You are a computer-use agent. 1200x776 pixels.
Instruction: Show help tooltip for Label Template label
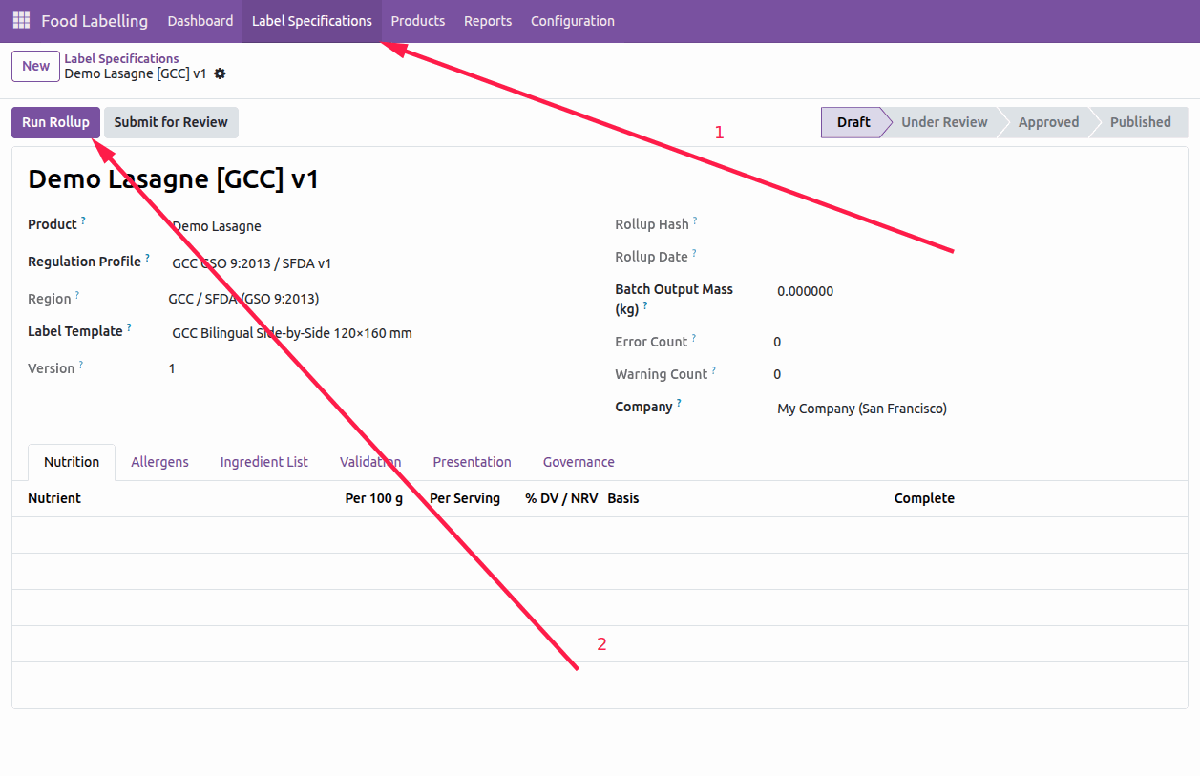129,327
